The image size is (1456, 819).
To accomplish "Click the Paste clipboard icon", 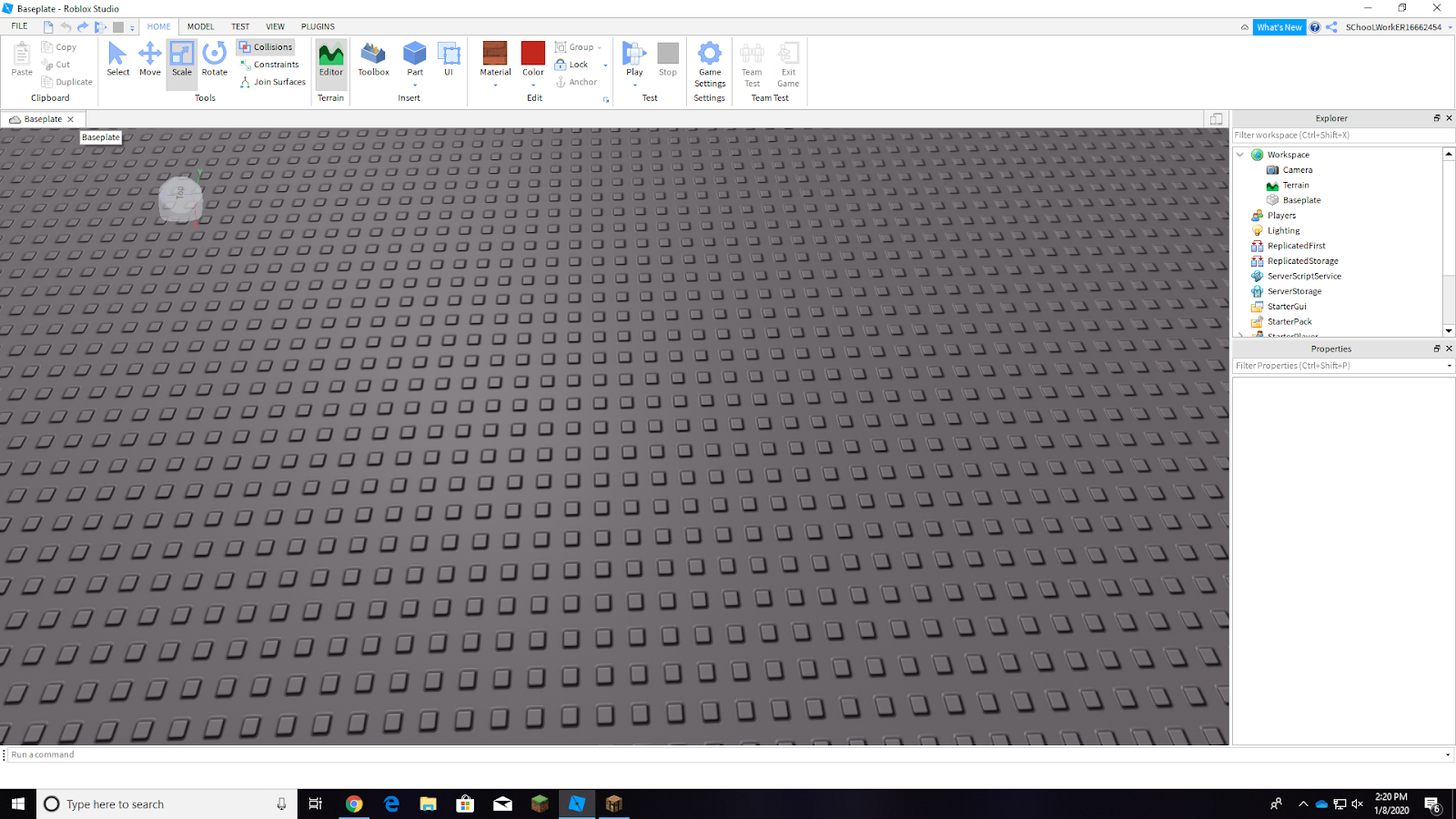I will (x=22, y=59).
